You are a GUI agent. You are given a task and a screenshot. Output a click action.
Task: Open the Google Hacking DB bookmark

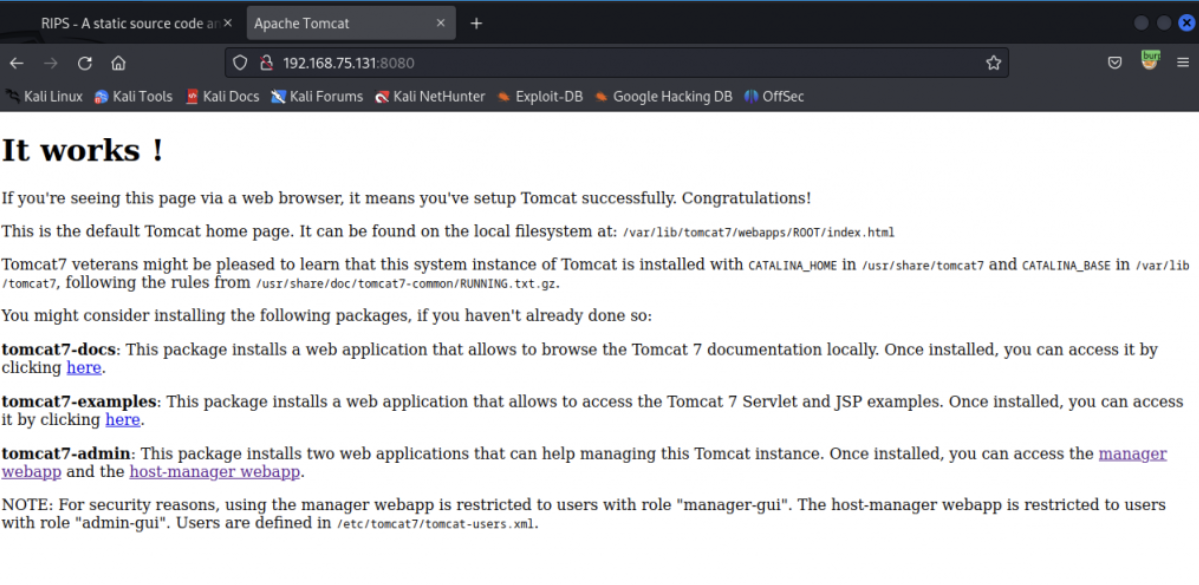click(x=663, y=96)
